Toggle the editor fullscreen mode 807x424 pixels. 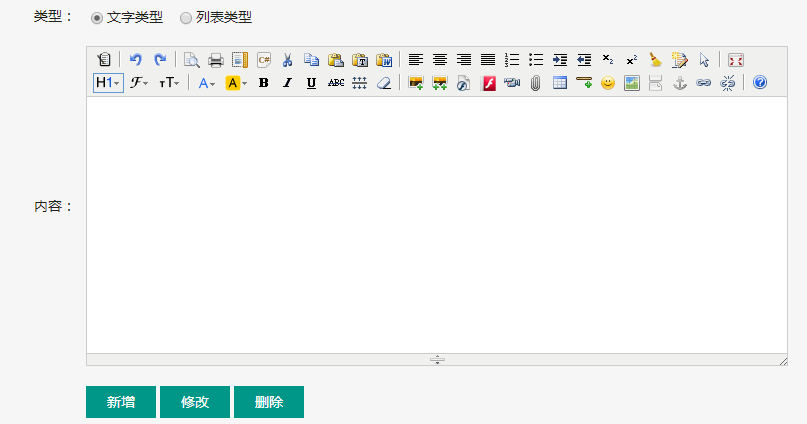(x=735, y=60)
